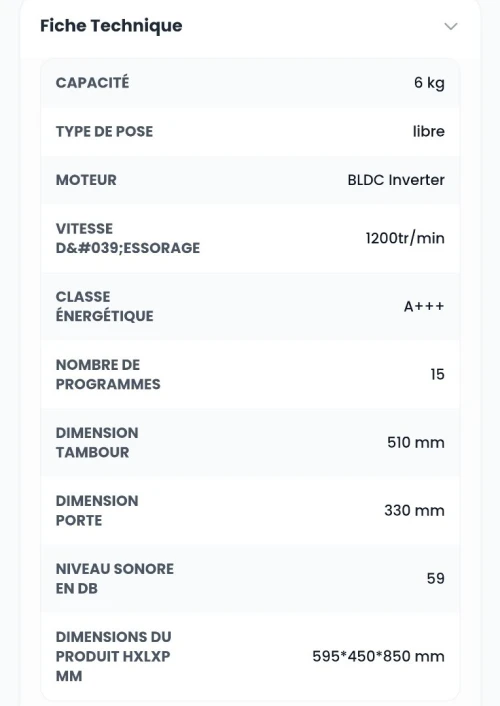500x706 pixels.
Task: Click the 15 programmes value
Action: click(437, 374)
